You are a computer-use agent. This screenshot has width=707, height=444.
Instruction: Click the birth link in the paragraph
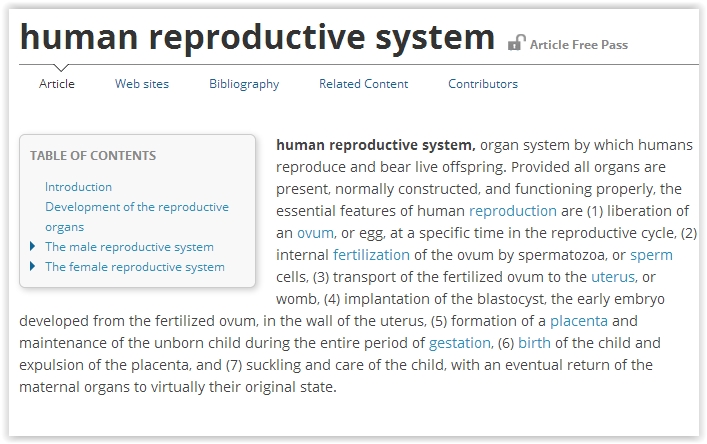(x=534, y=342)
